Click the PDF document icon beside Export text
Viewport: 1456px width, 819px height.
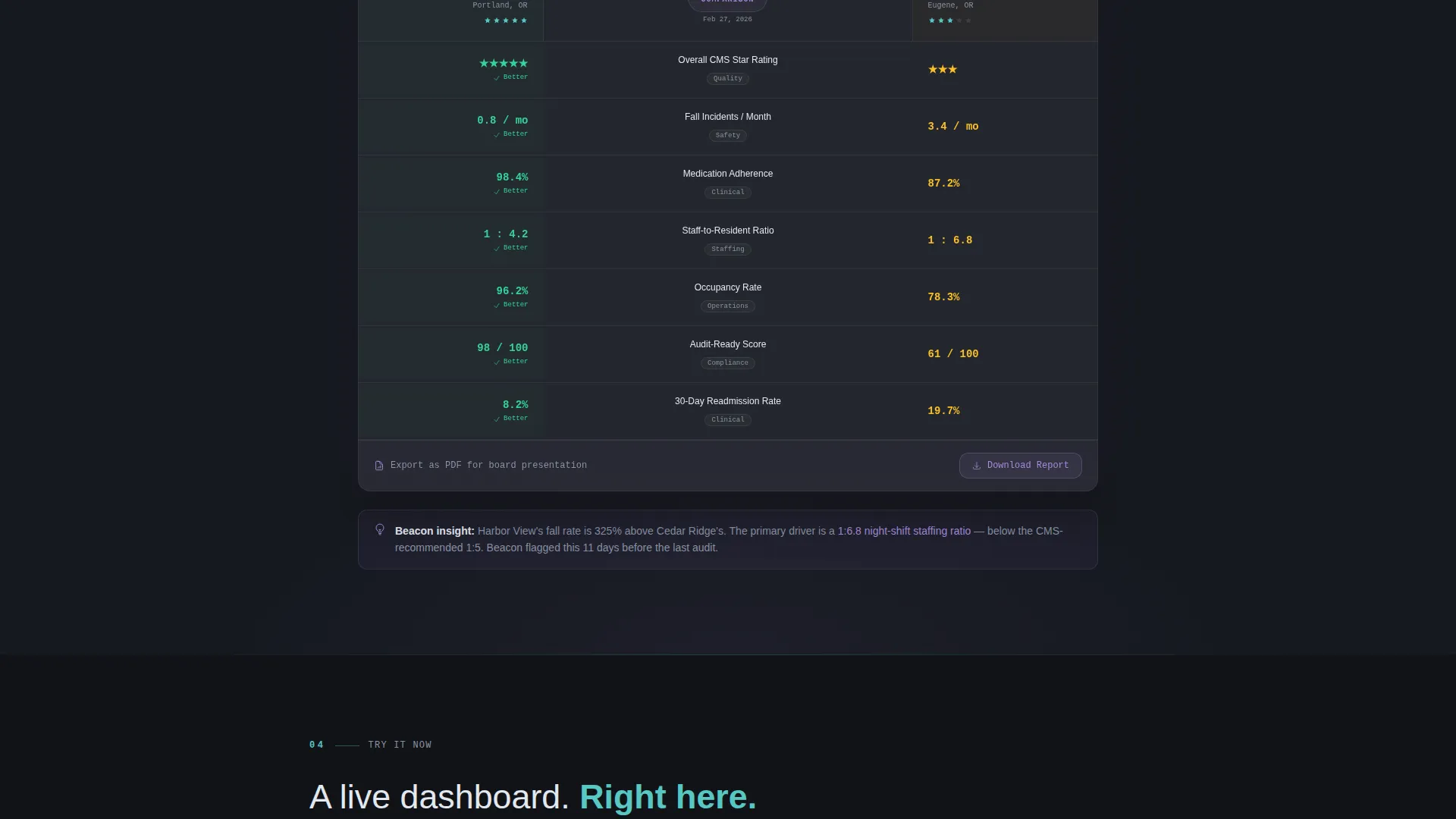coord(379,466)
